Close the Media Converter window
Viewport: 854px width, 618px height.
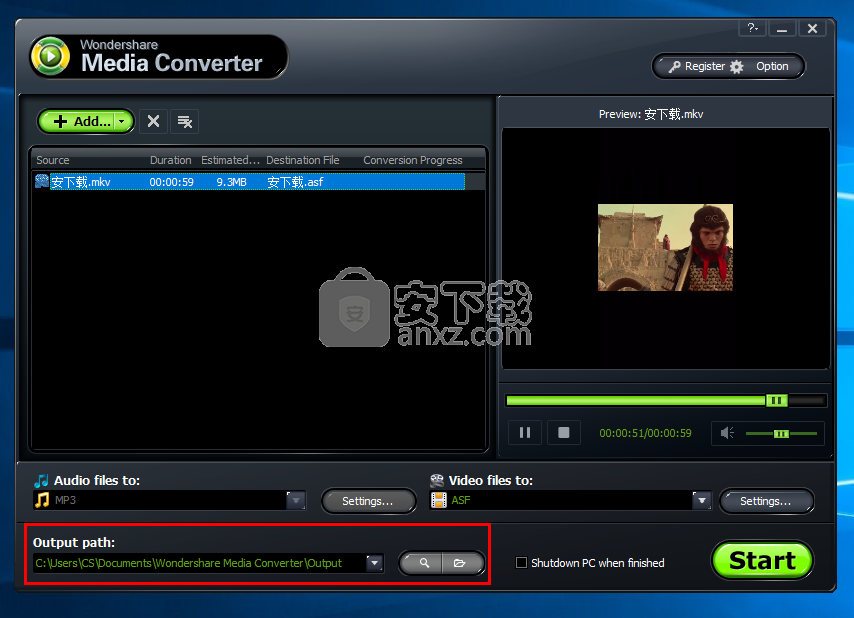[812, 28]
